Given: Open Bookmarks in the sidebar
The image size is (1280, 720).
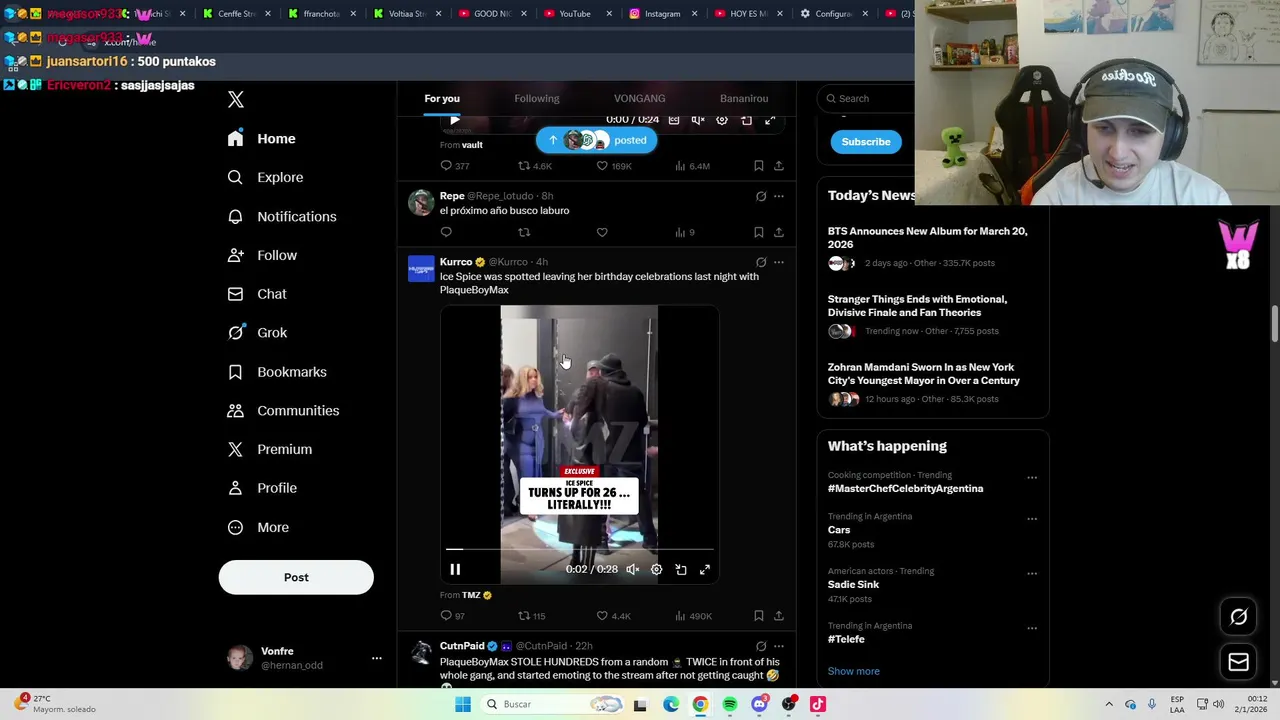Looking at the screenshot, I should [x=277, y=372].
